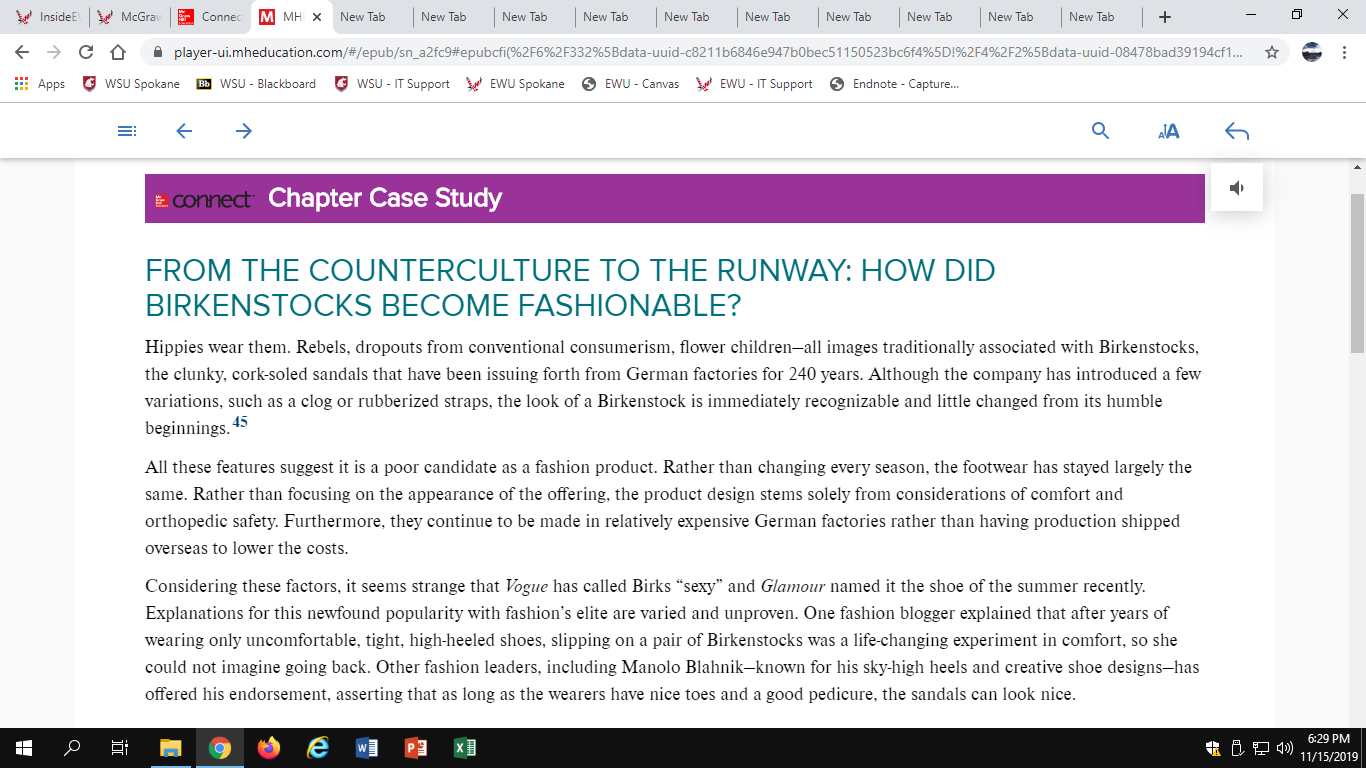Open the Apps bookmark shortcut
This screenshot has width=1366, height=768.
tap(40, 84)
